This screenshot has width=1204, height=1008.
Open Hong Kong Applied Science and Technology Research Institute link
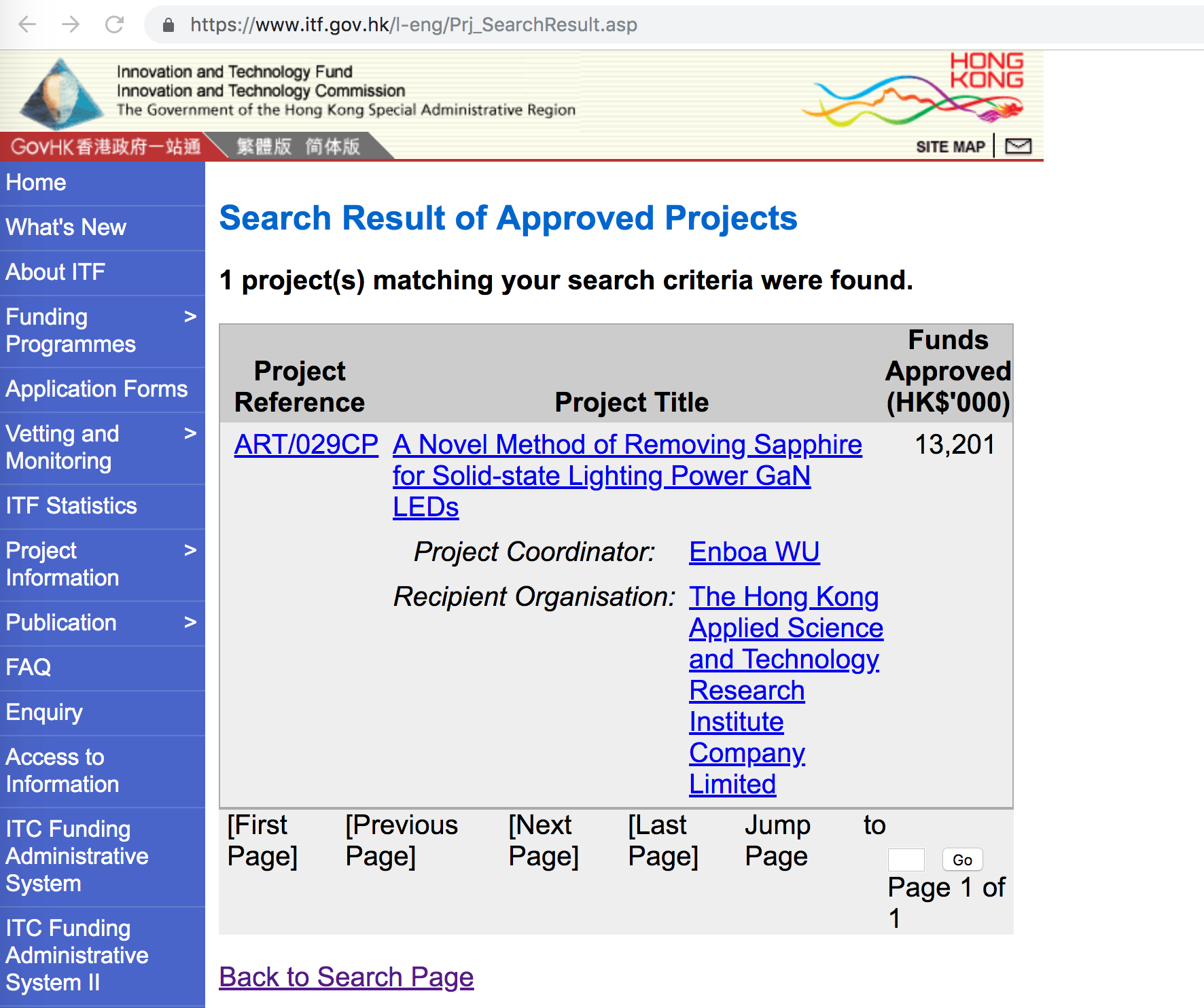[x=786, y=691]
